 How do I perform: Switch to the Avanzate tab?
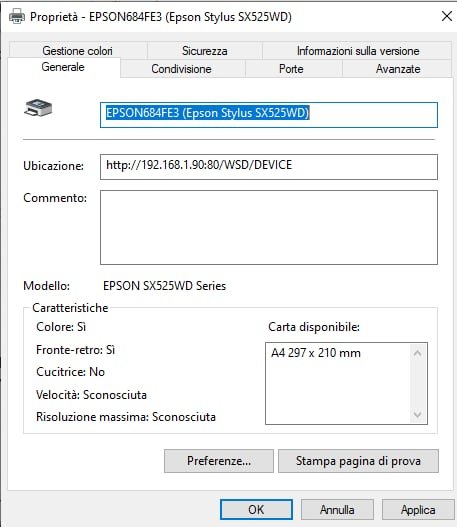pos(398,69)
